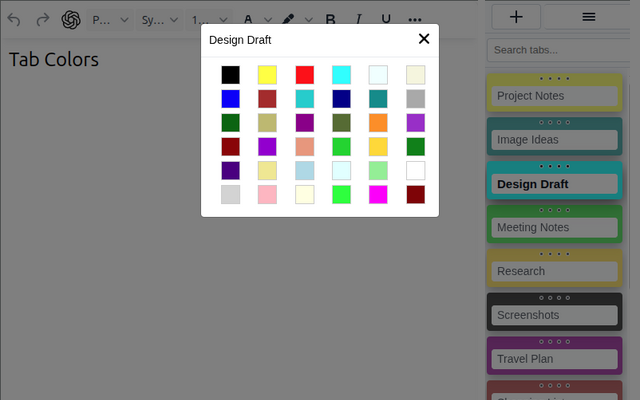Expand the text color options arrow
The height and width of the screenshot is (400, 640).
pyautogui.click(x=268, y=20)
